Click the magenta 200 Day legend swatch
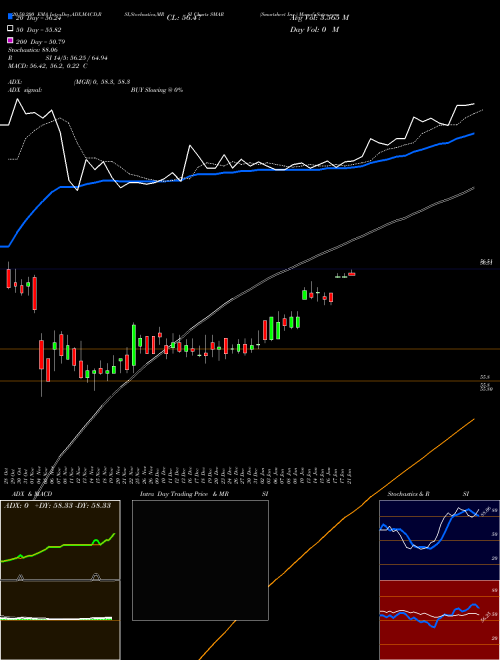This screenshot has width=500, height=660. 10,41
